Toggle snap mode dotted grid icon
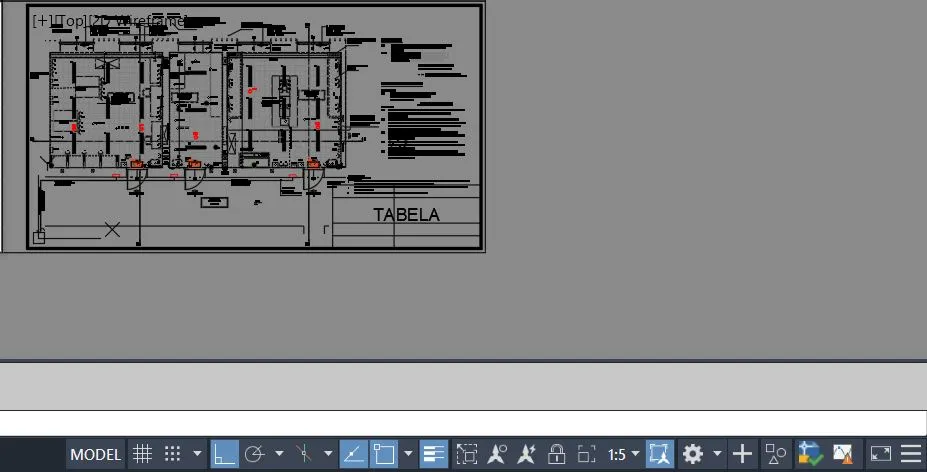Viewport: 927px width, 472px height. tap(173, 455)
